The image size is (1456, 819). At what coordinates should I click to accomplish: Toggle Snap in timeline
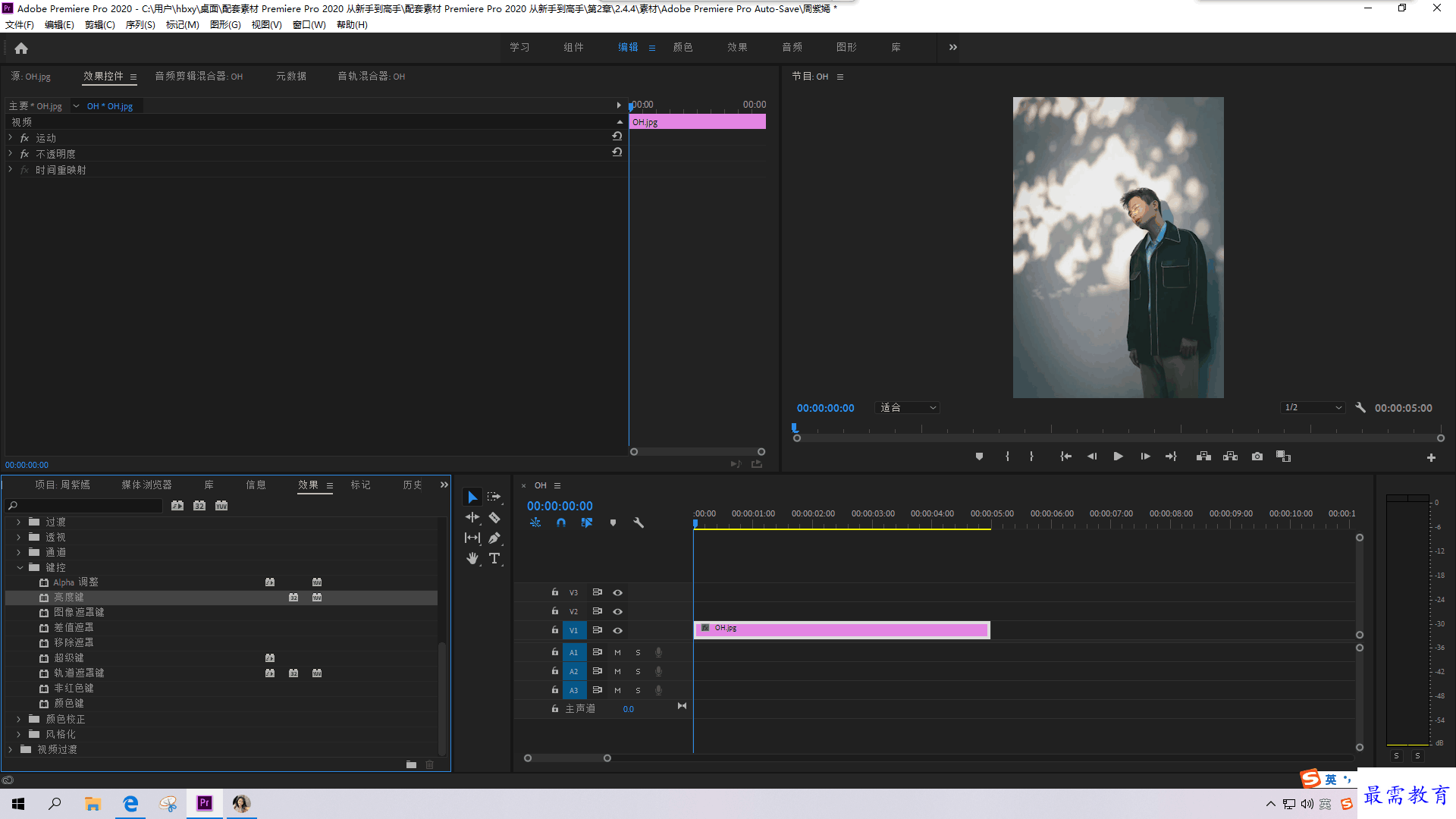point(561,523)
